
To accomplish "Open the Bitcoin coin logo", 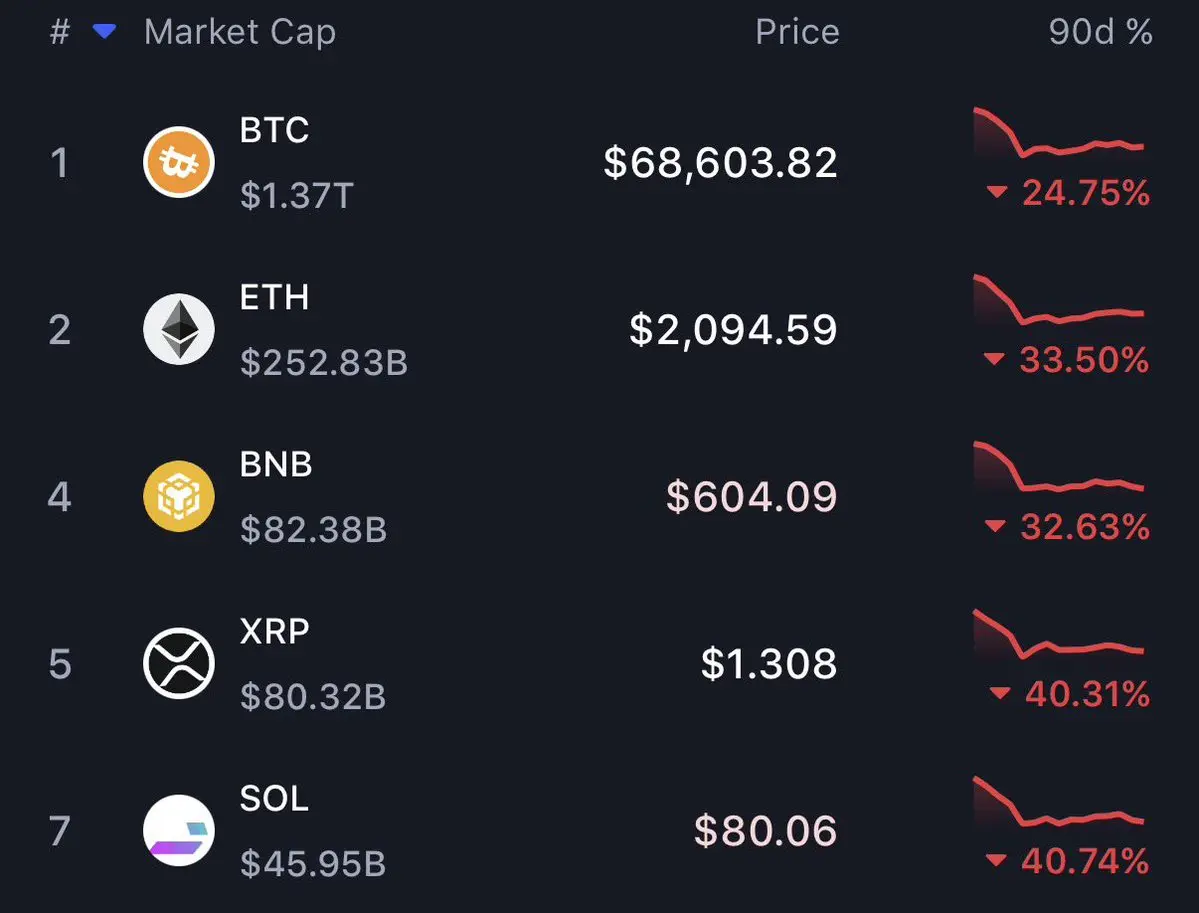I will point(179,162).
